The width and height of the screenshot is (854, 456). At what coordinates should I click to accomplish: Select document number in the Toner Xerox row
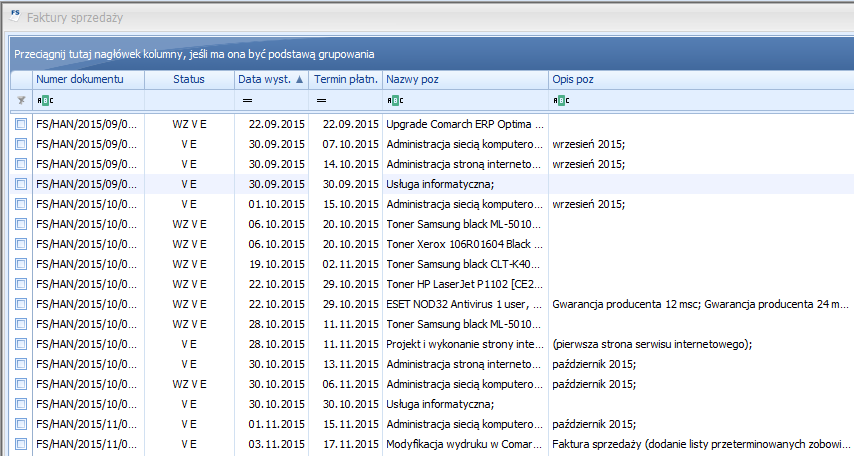(x=88, y=244)
